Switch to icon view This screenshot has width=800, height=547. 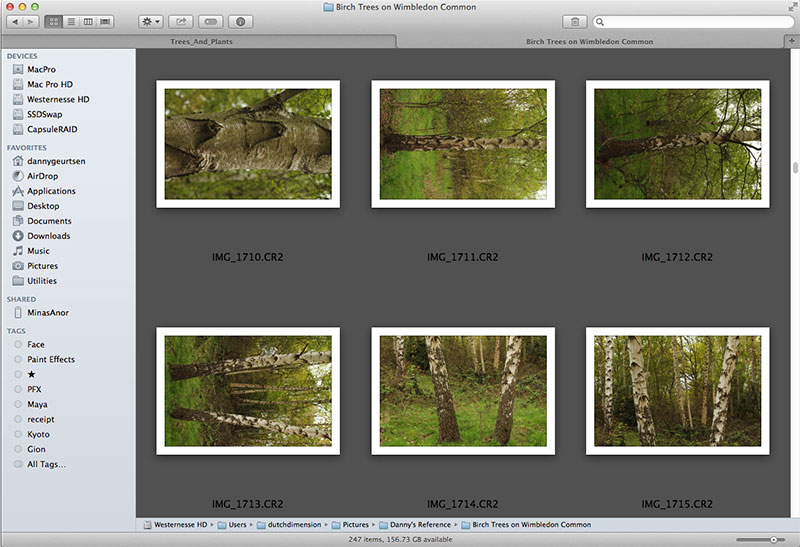pyautogui.click(x=54, y=21)
